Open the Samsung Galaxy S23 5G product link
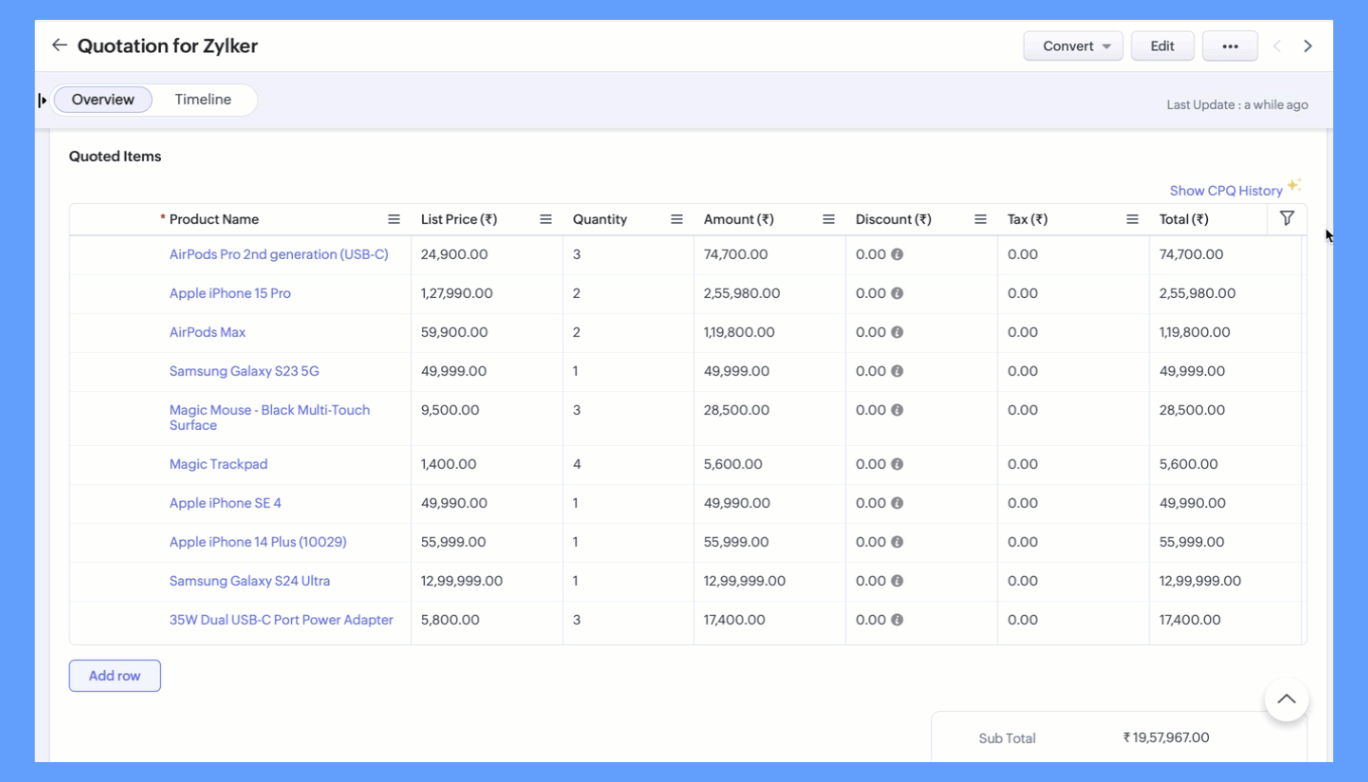 (x=244, y=371)
